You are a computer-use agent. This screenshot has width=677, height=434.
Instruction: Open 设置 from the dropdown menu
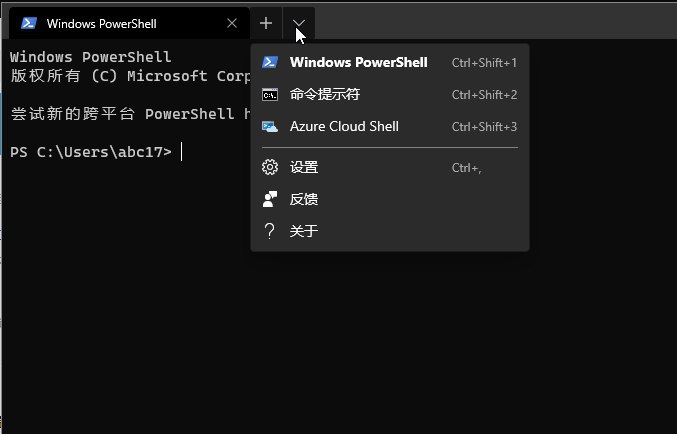coord(304,167)
